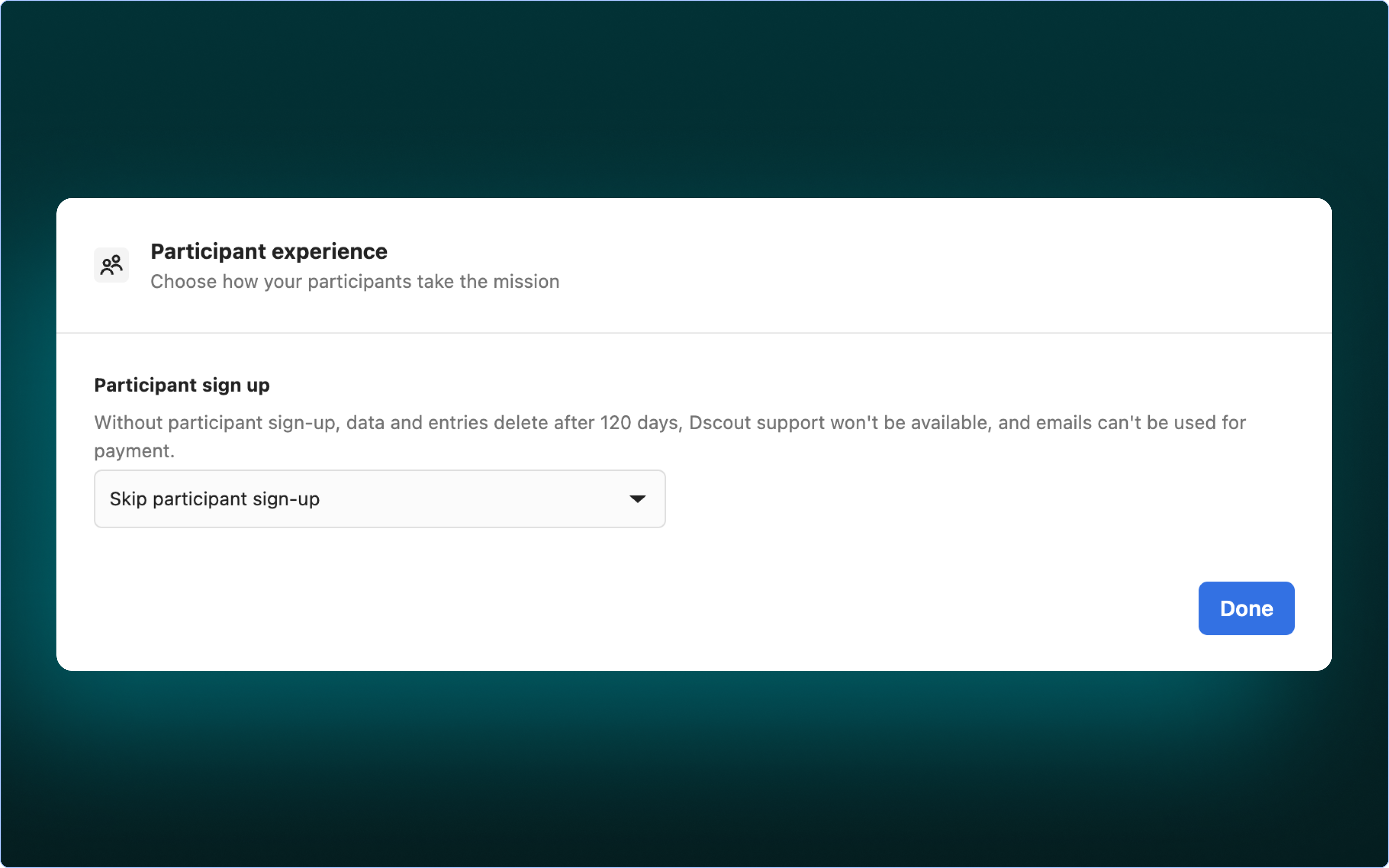The image size is (1389, 868).
Task: Click the dark teal background above dialog
Action: [x=694, y=98]
